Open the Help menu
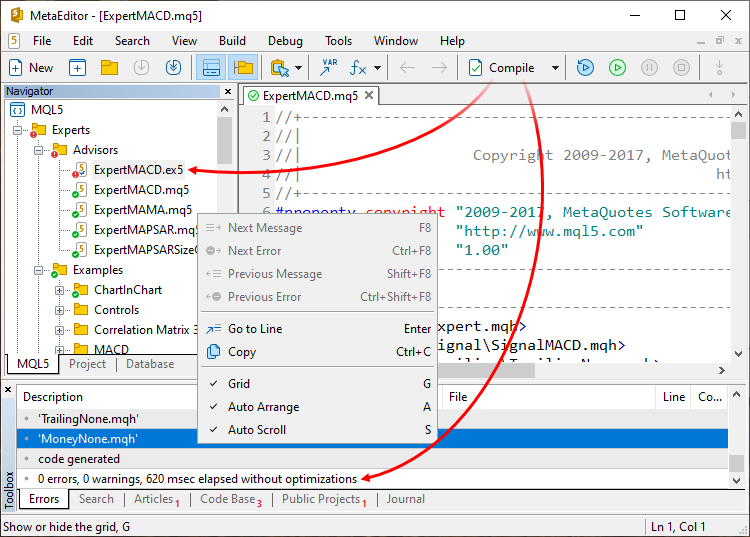This screenshot has height=537, width=750. pyautogui.click(x=452, y=41)
